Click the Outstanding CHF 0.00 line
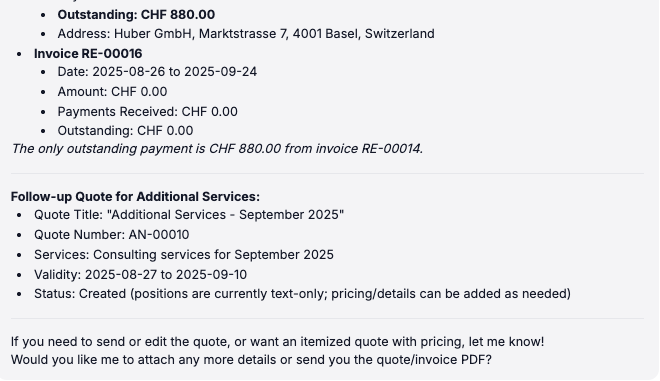Image resolution: width=660 pixels, height=381 pixels. point(125,131)
